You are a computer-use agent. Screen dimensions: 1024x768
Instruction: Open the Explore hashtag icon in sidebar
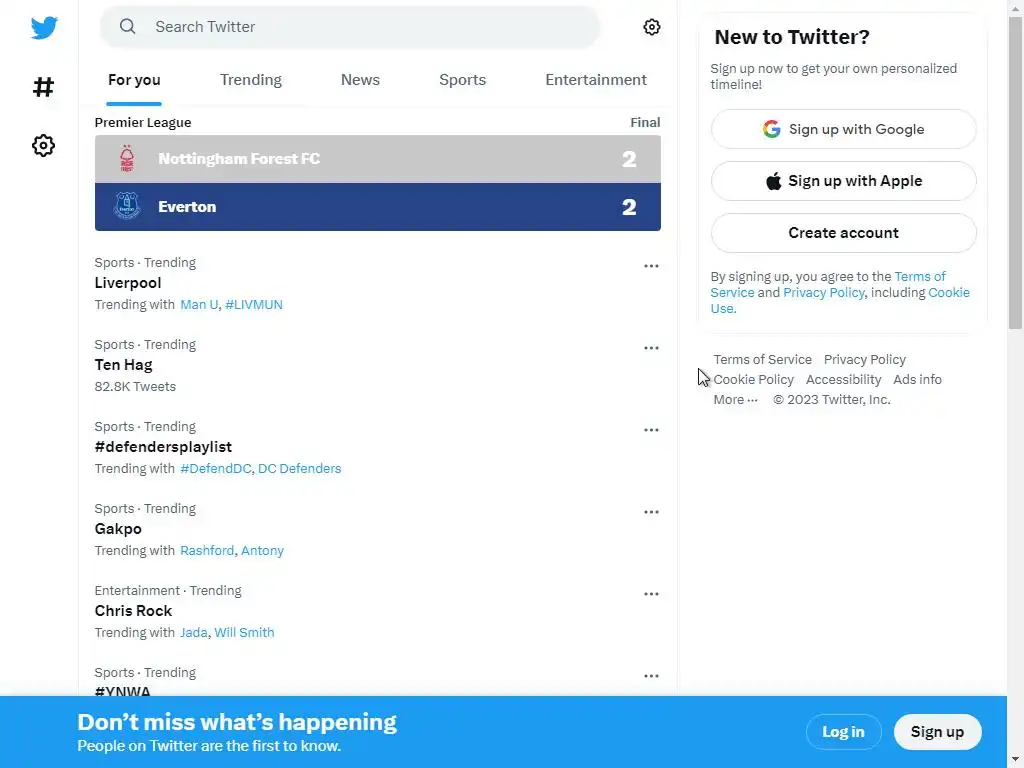tap(44, 87)
